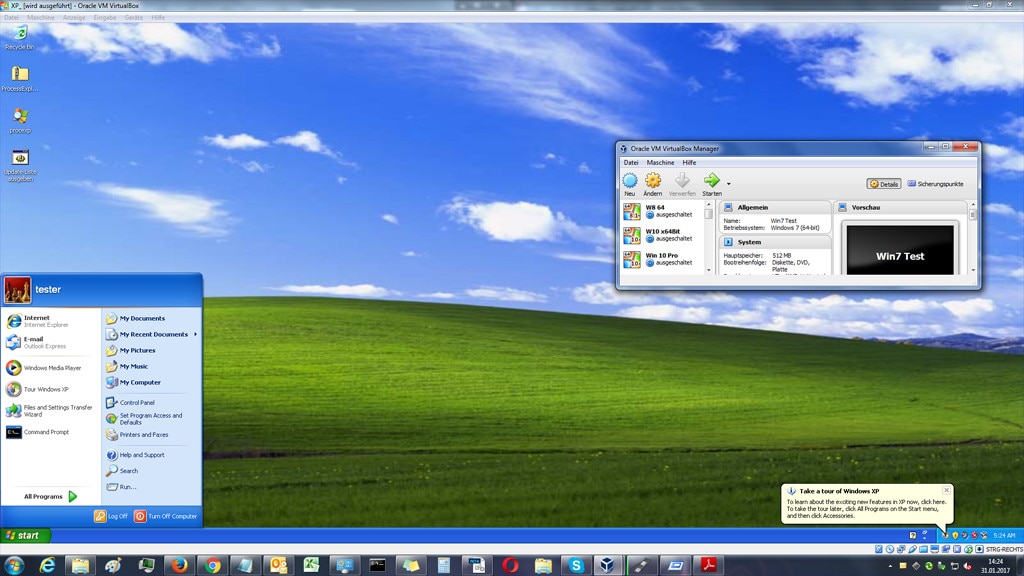Open Firefox from host taskbar

[x=178, y=566]
